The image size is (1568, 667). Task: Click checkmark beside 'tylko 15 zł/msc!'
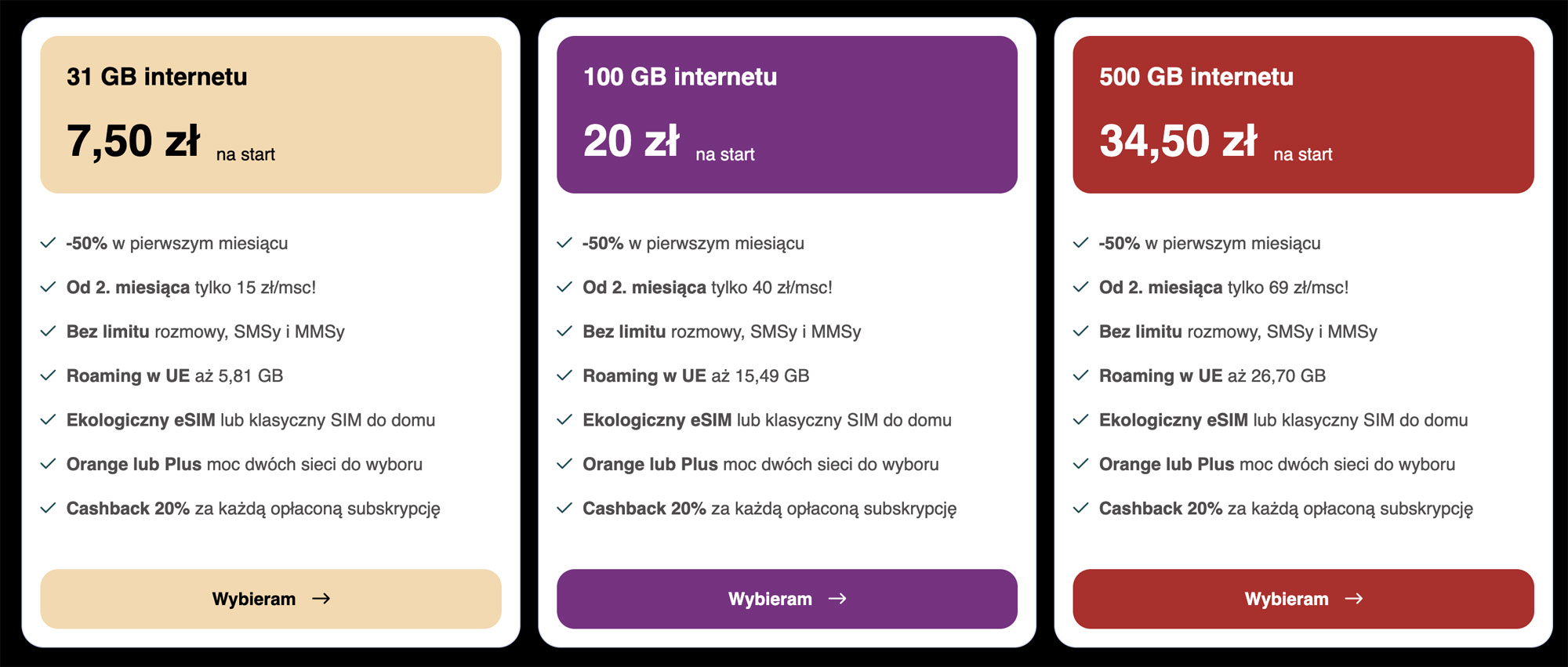click(x=48, y=287)
